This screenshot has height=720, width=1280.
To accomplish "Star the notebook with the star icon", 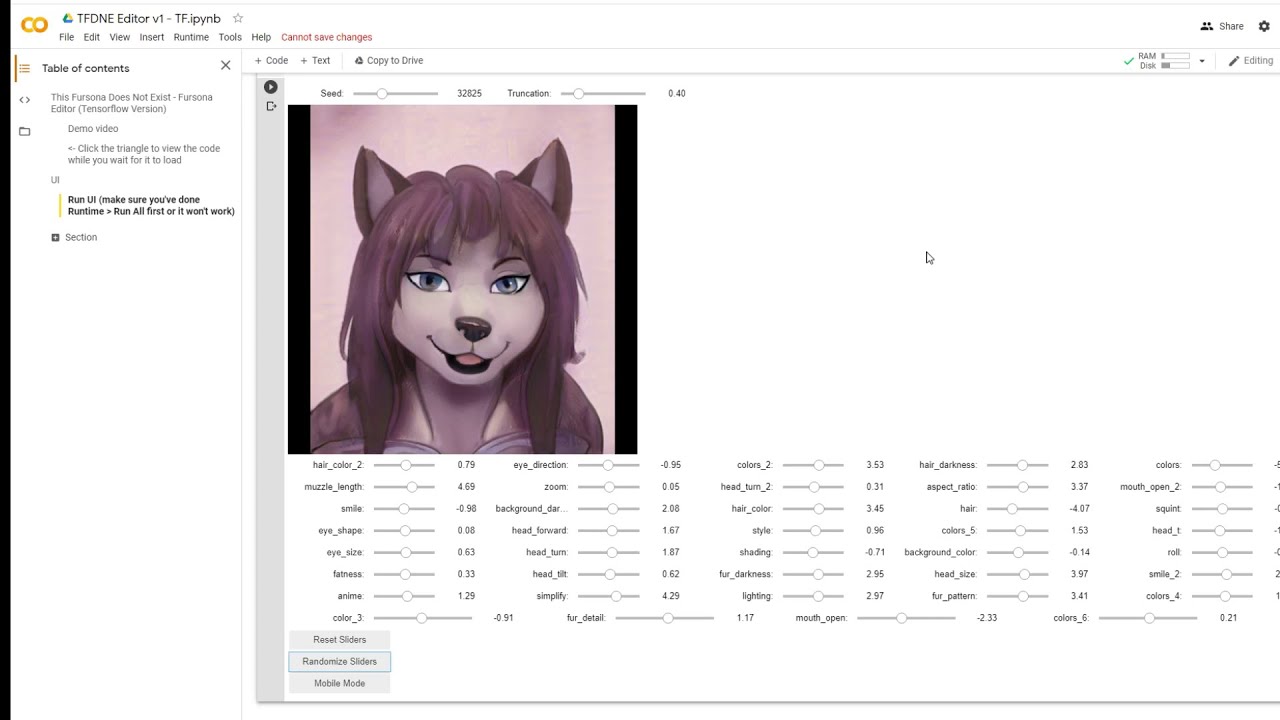I will (238, 18).
